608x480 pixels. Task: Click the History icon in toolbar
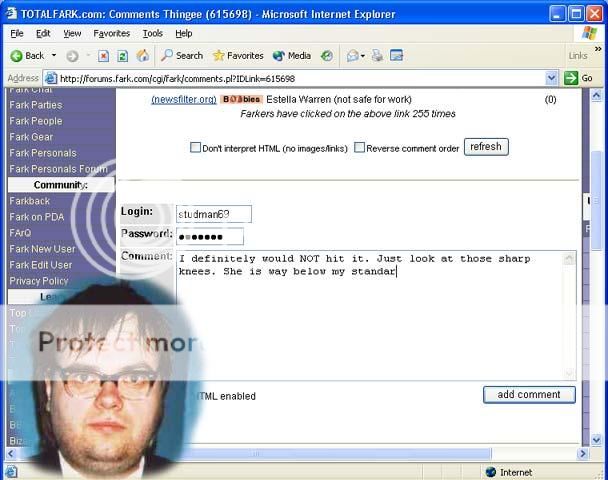[327, 56]
